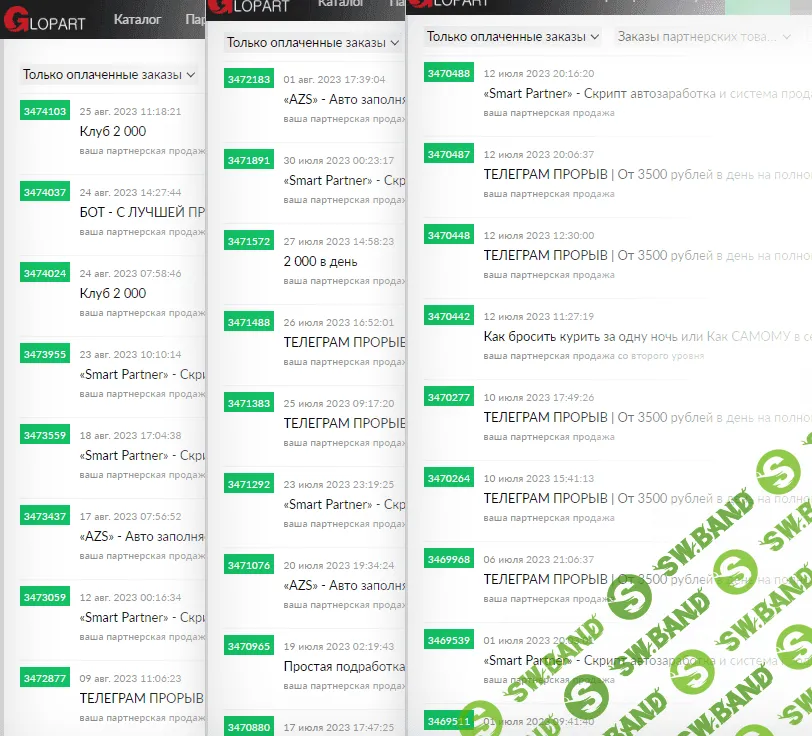Open order badge 3474103
The height and width of the screenshot is (736, 812).
pos(45,111)
